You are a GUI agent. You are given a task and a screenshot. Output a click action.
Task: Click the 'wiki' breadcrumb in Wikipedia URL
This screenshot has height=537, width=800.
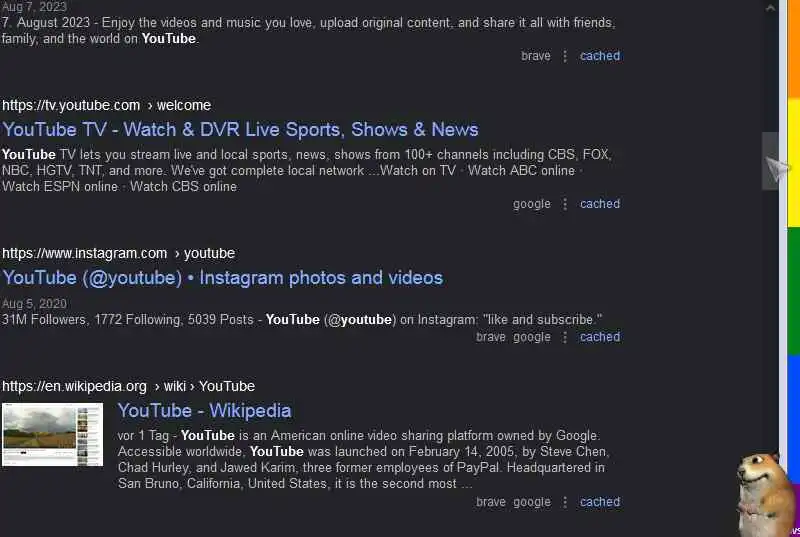(x=174, y=386)
